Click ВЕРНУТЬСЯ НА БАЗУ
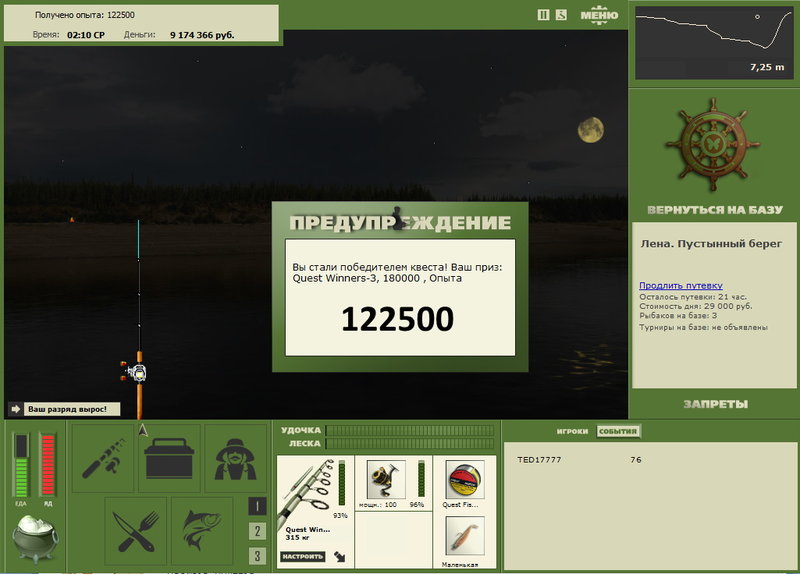The image size is (800, 574). [715, 210]
